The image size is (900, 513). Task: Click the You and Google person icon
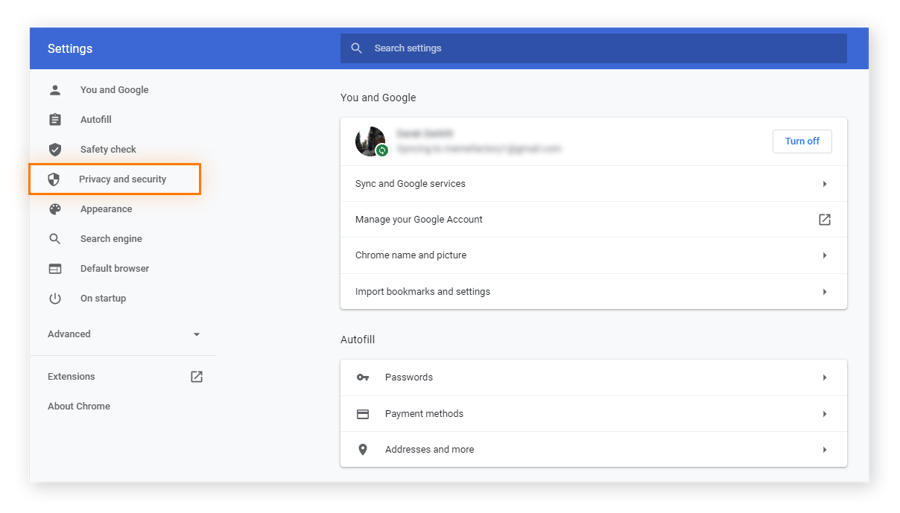pos(55,90)
